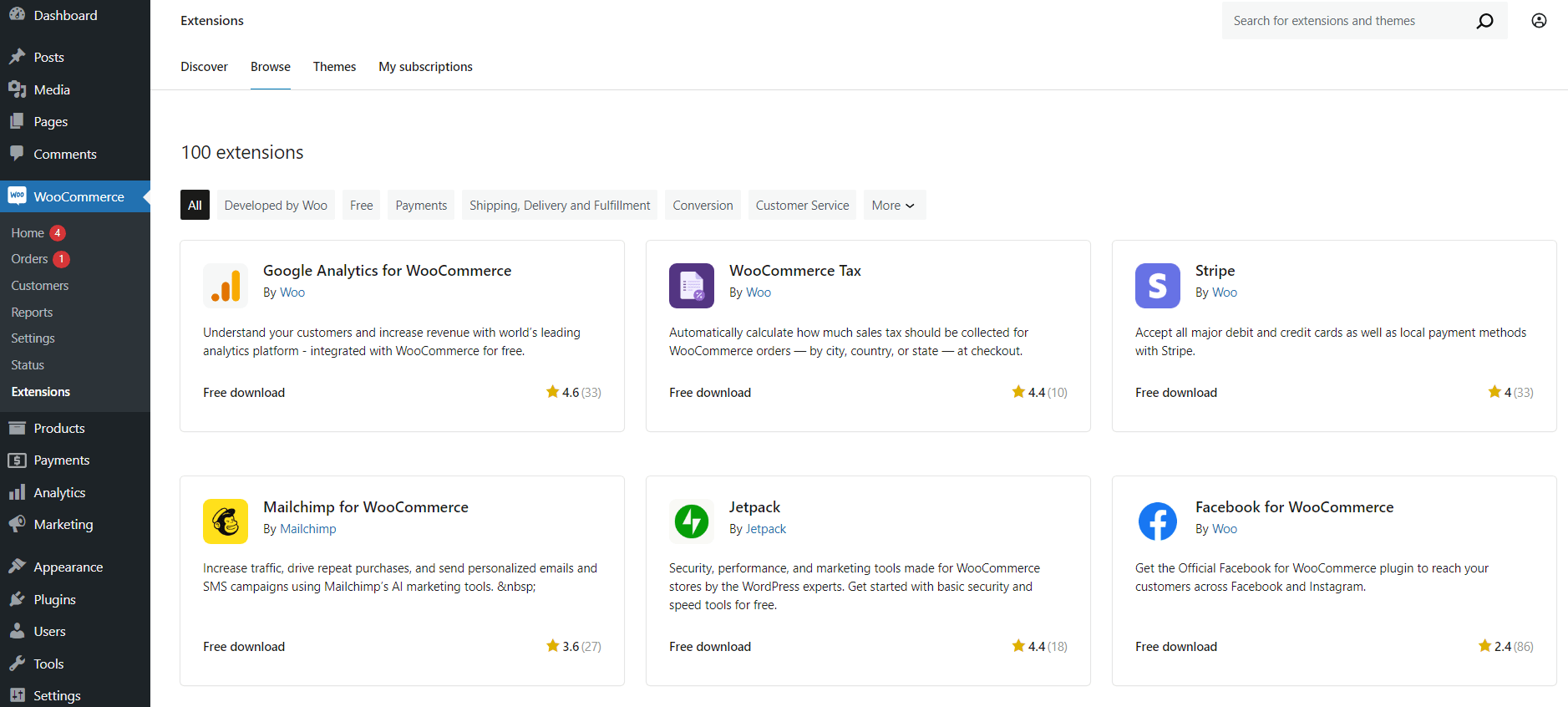Filter extensions by Free
This screenshot has width=1568, height=707.
coord(361,205)
